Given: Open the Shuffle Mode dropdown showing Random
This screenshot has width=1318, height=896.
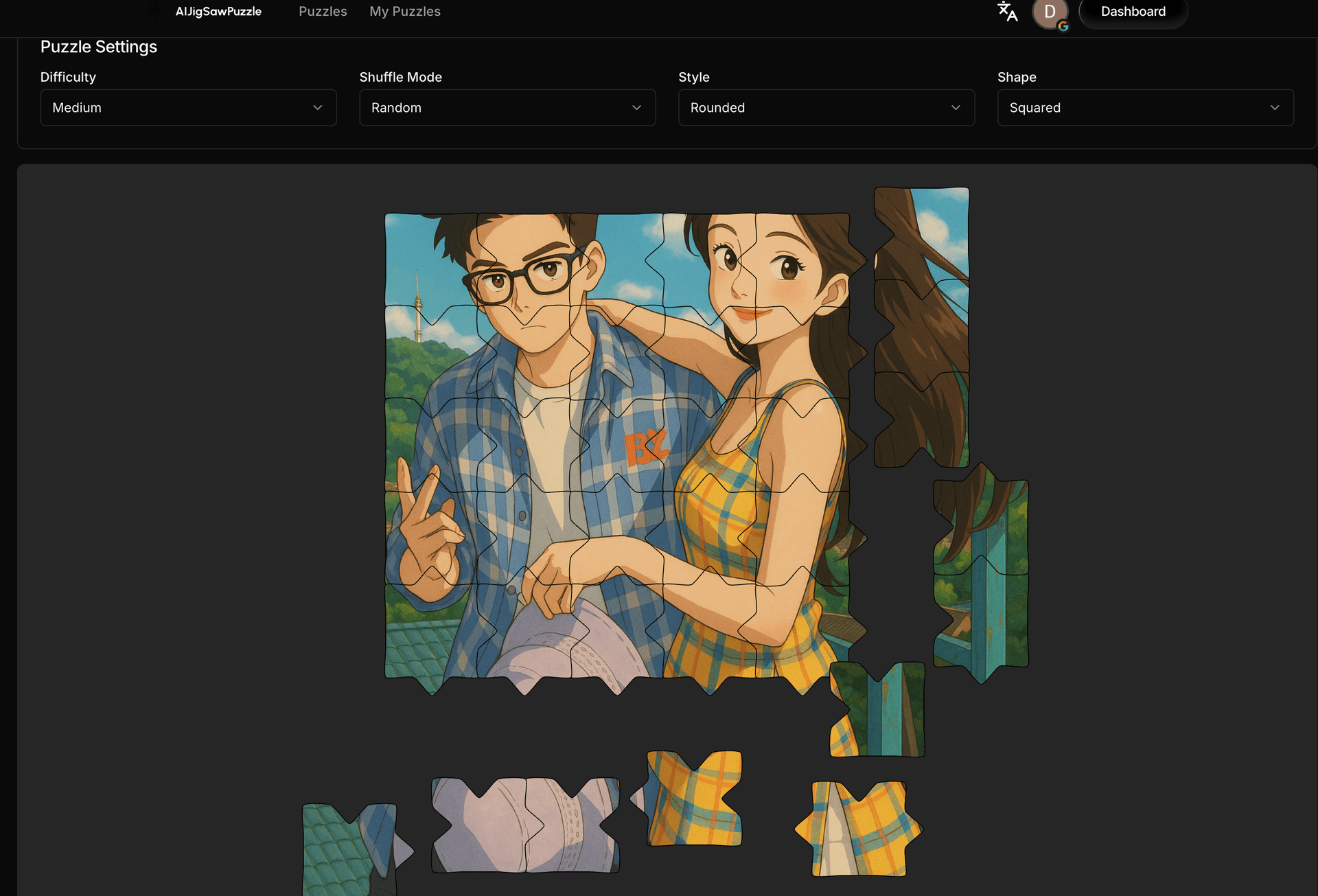Looking at the screenshot, I should coord(507,108).
